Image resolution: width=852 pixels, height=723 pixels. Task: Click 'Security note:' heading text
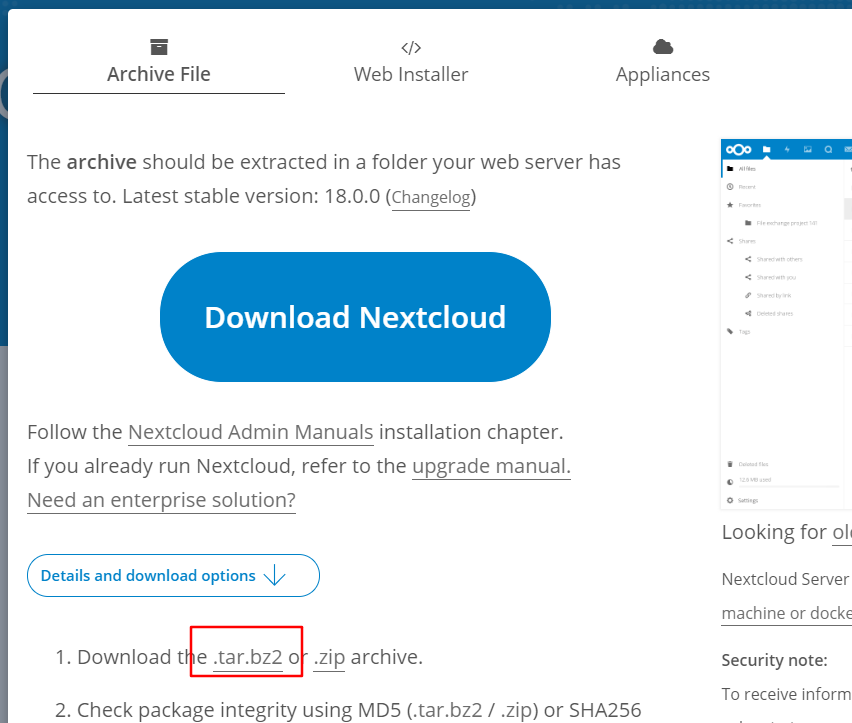pos(774,660)
